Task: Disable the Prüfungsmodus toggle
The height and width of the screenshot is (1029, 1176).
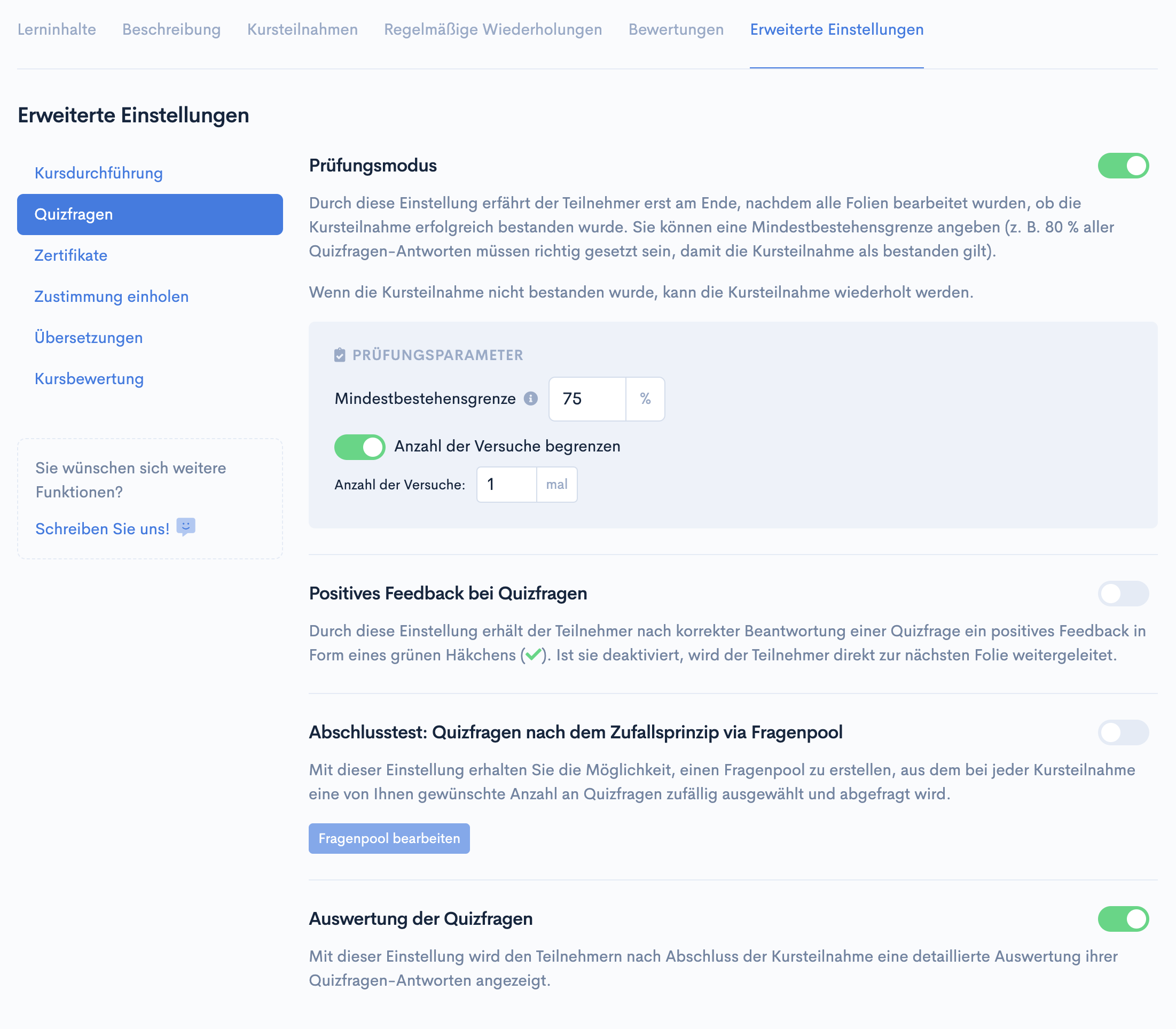Action: [1123, 166]
